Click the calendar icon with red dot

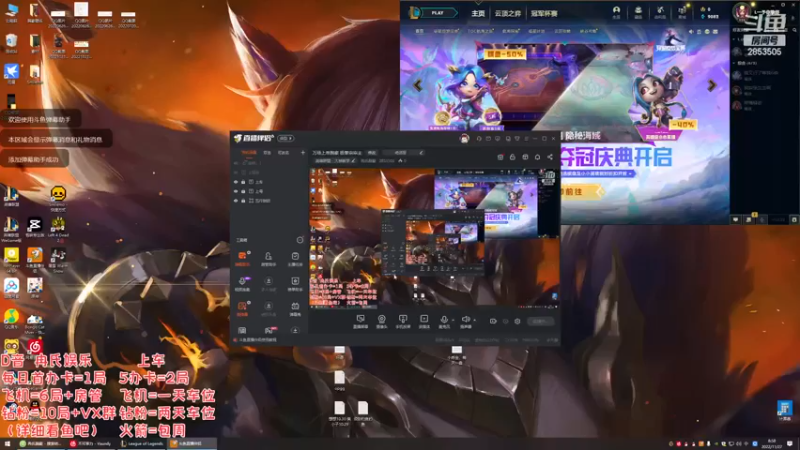pos(501,157)
